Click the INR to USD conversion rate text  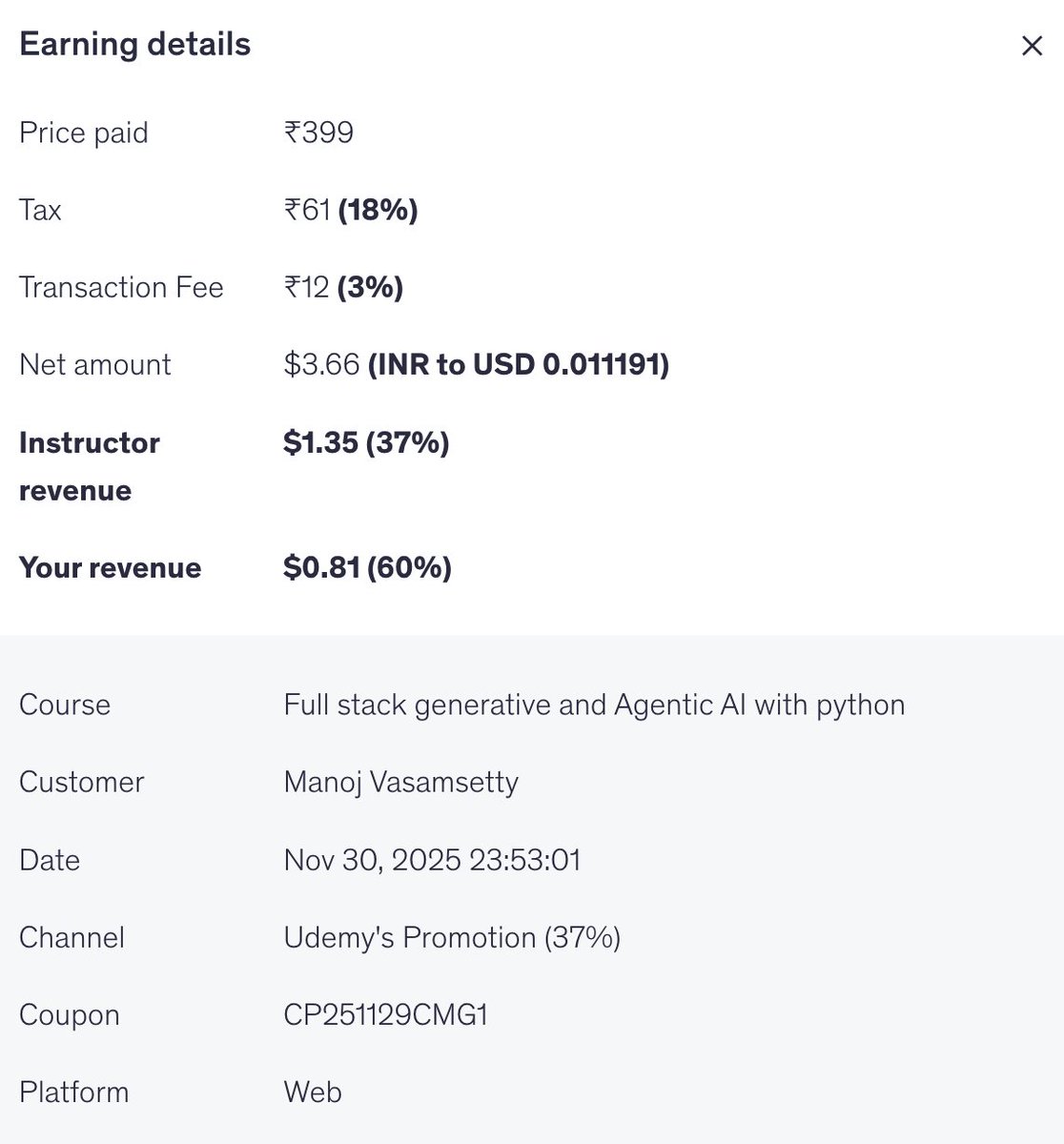click(x=519, y=364)
